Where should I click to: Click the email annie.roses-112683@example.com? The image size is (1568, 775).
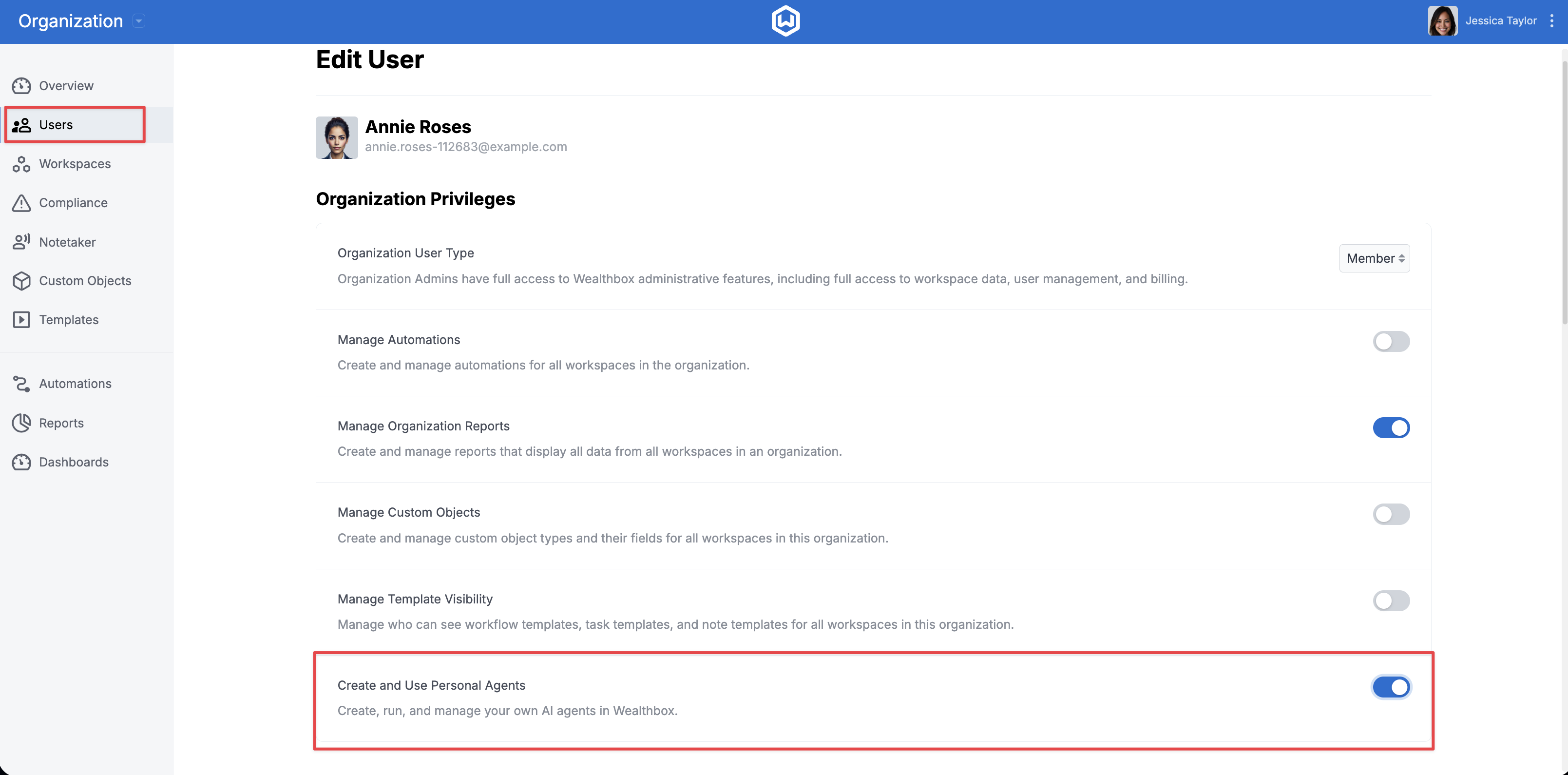466,147
